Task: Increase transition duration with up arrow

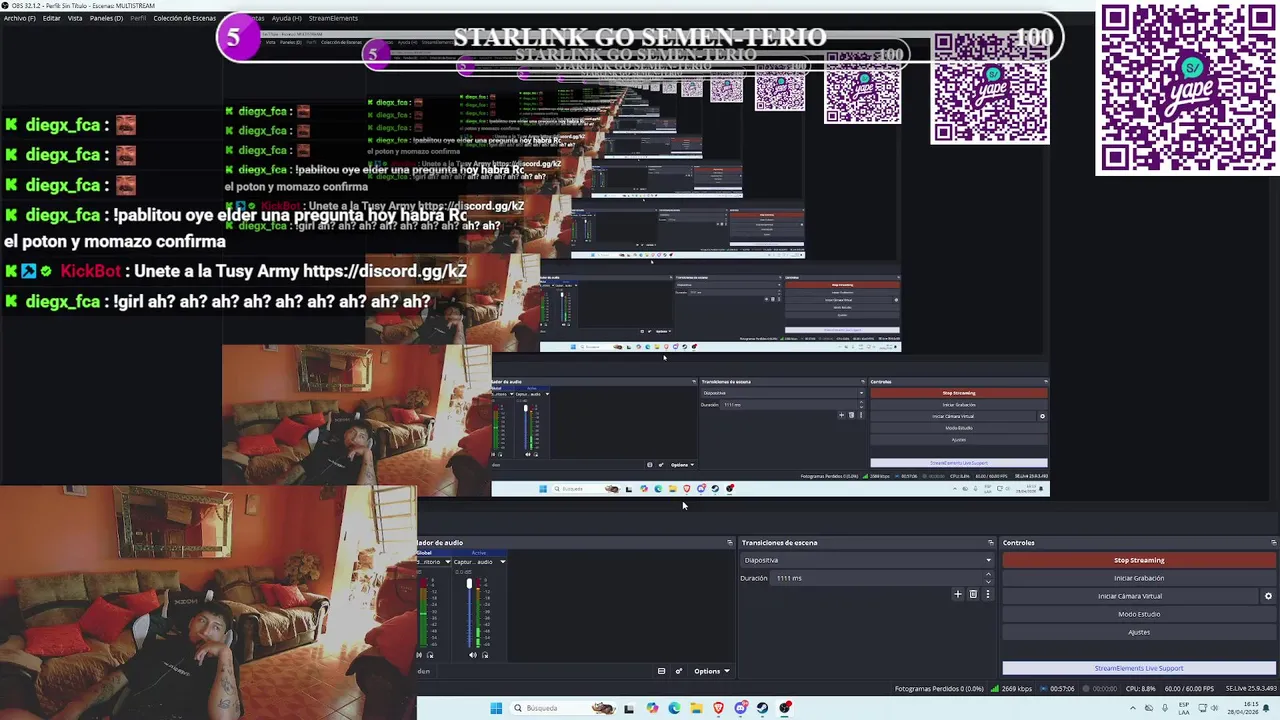Action: tap(988, 575)
